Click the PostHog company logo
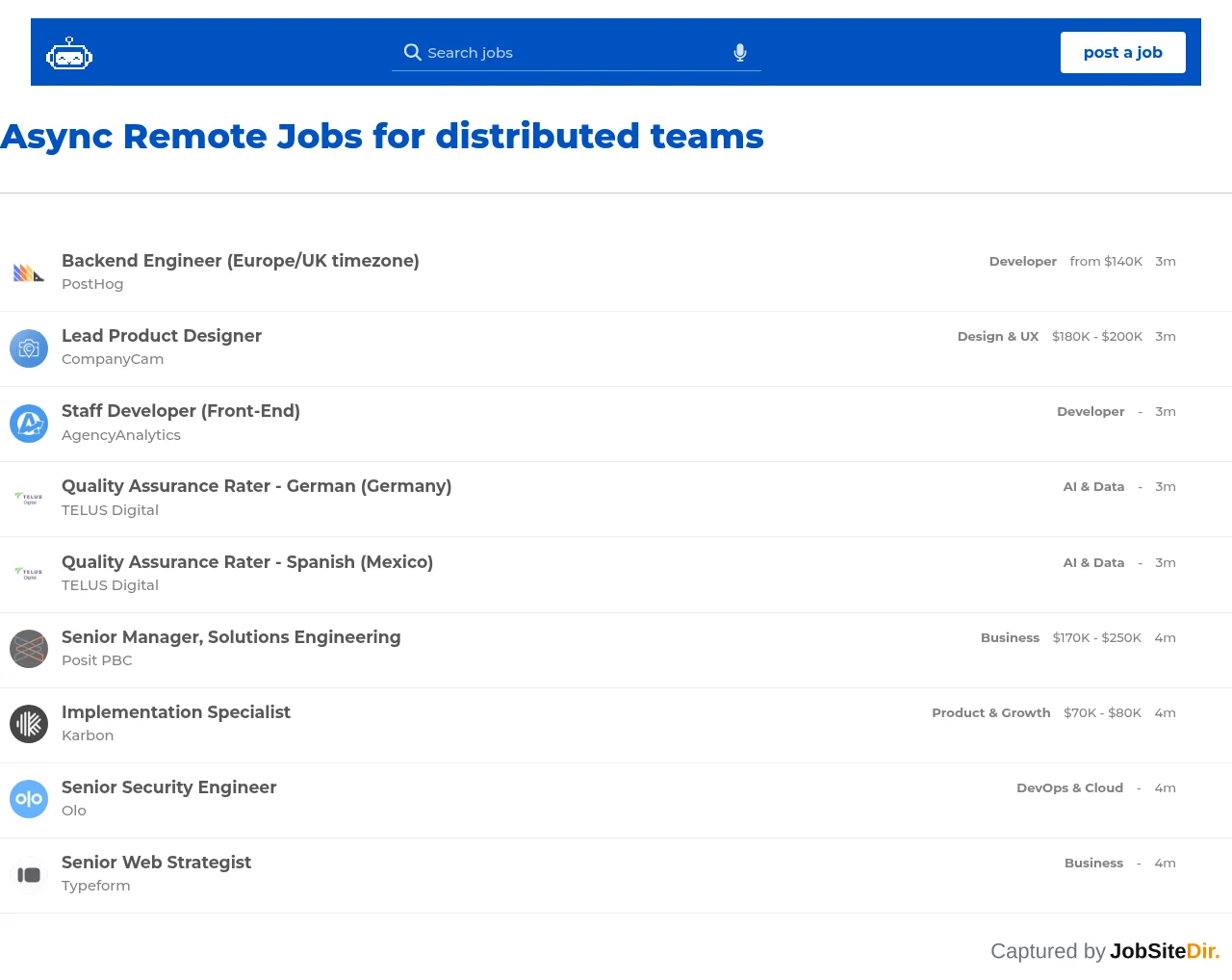The height and width of the screenshot is (980, 1232). [x=29, y=273]
